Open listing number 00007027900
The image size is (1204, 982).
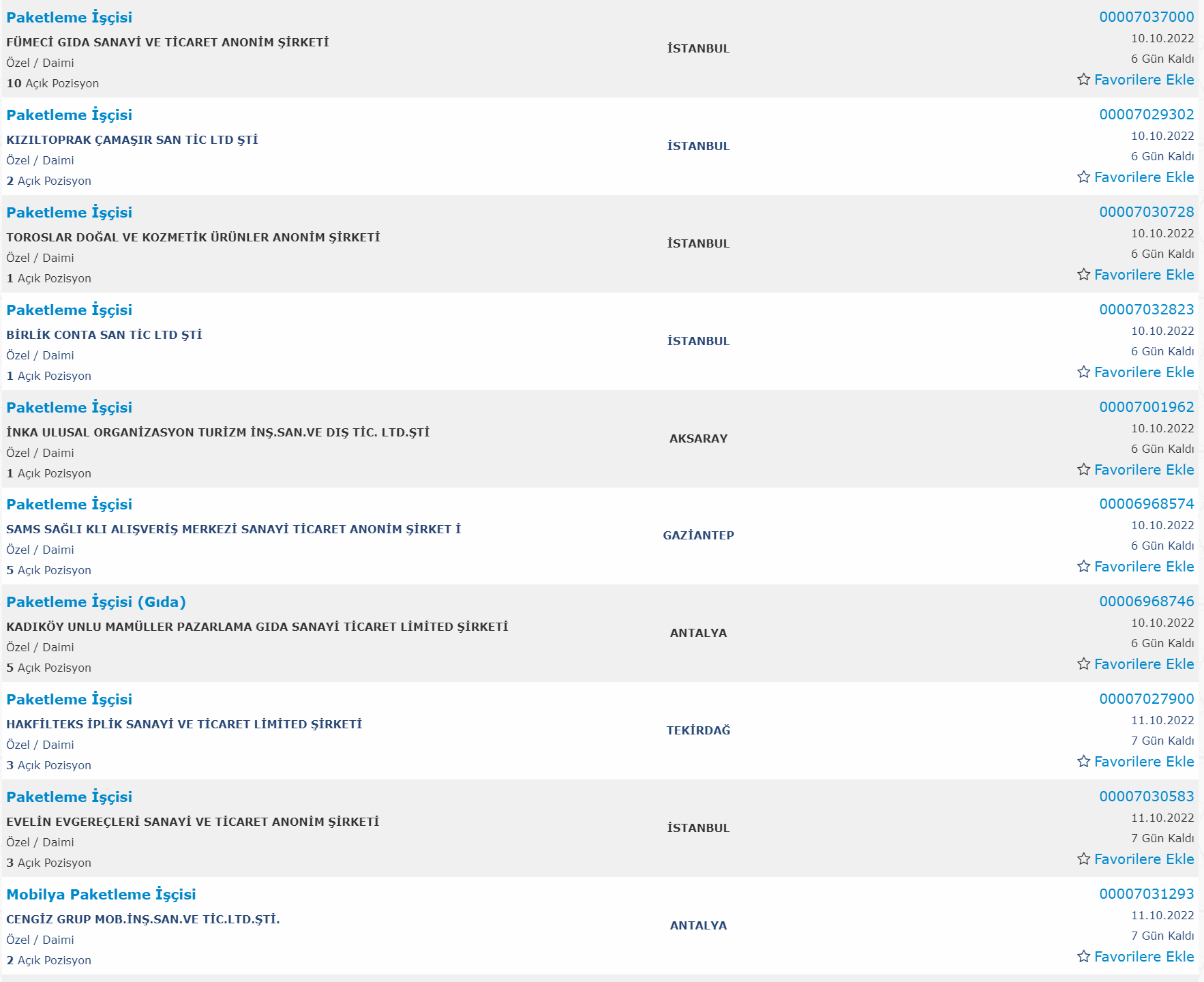coord(1147,699)
